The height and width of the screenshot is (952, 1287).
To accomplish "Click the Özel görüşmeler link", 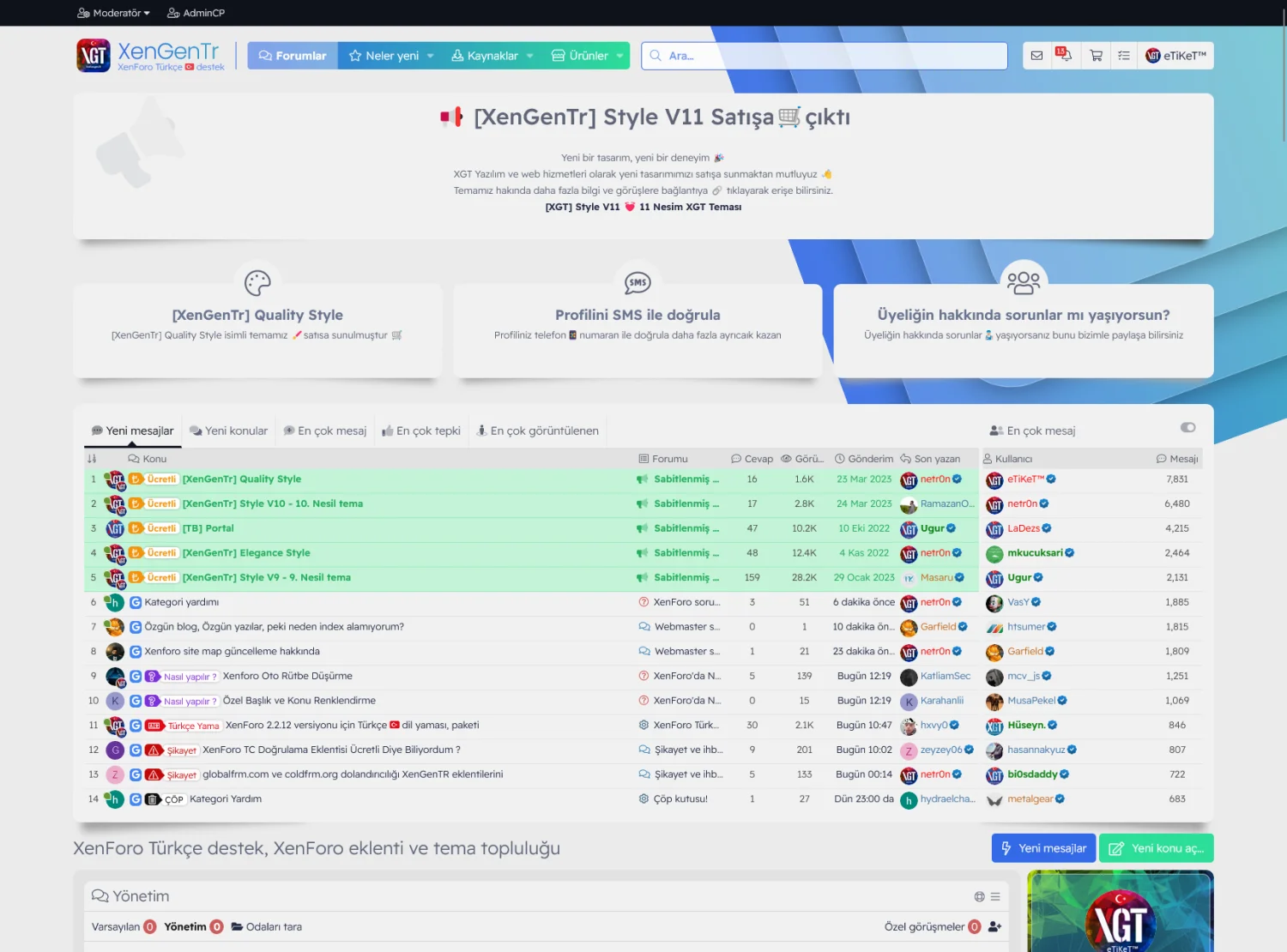I will point(924,927).
